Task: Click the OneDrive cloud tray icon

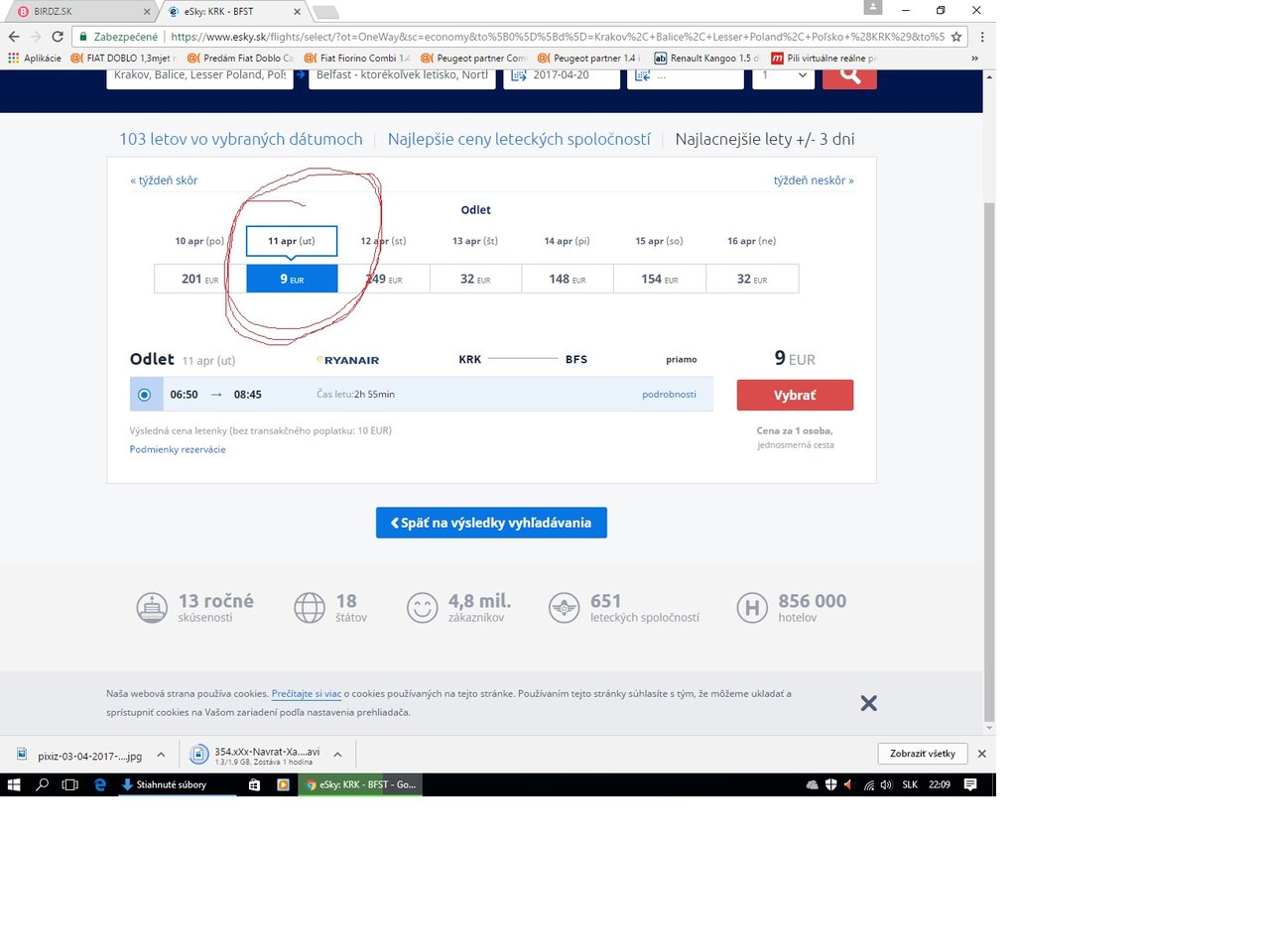Action: [813, 784]
